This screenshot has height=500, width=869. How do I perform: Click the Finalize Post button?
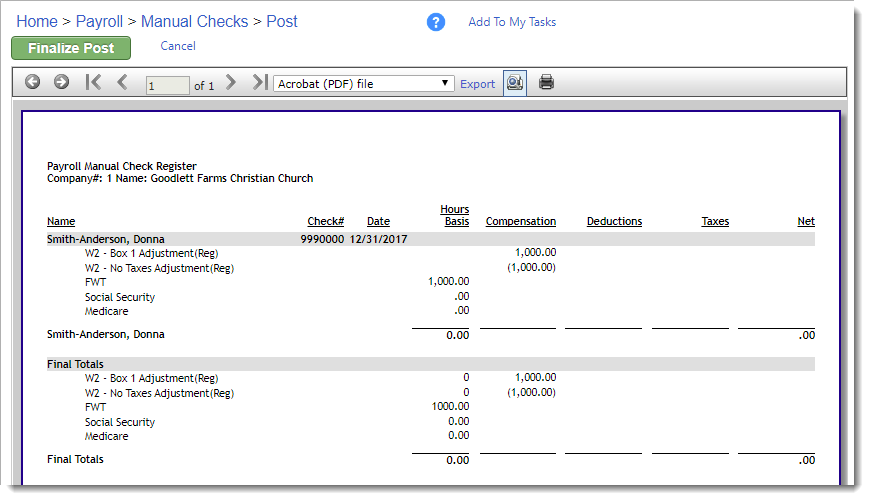tap(71, 48)
